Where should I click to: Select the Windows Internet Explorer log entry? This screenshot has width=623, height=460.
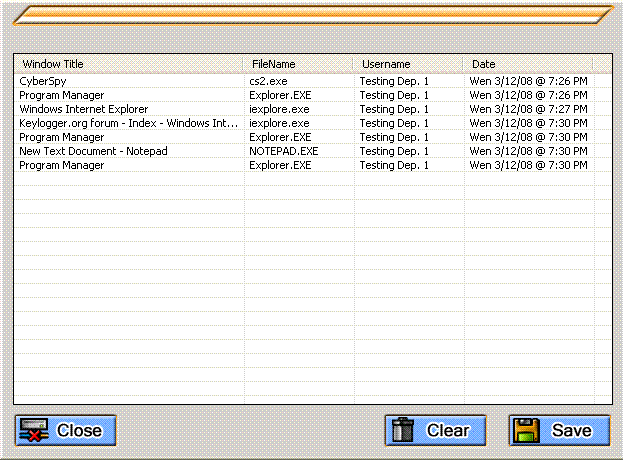(84, 109)
